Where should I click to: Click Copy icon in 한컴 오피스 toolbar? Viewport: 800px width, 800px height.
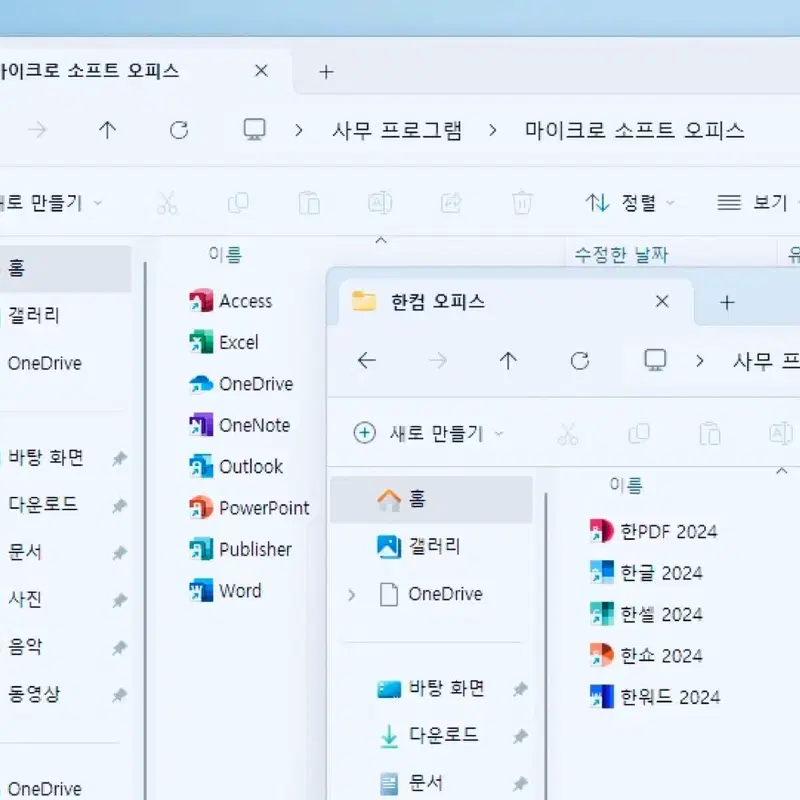click(x=639, y=434)
